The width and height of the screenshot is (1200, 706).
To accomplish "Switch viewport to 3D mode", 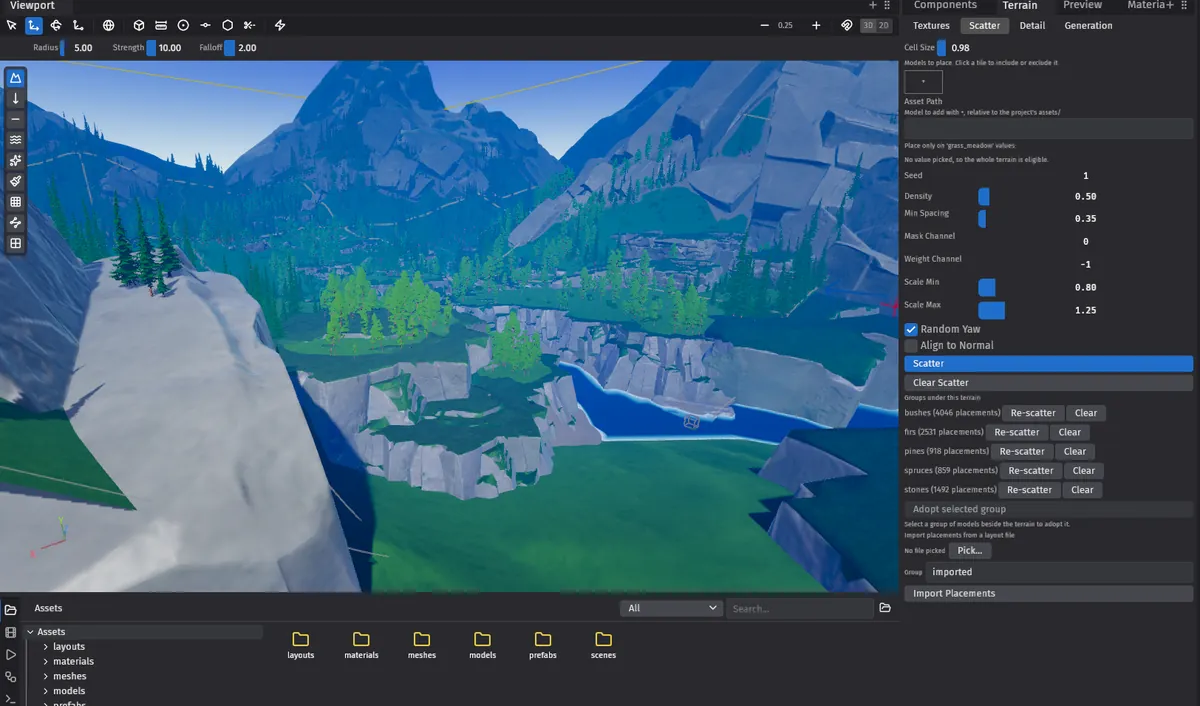I will (868, 25).
